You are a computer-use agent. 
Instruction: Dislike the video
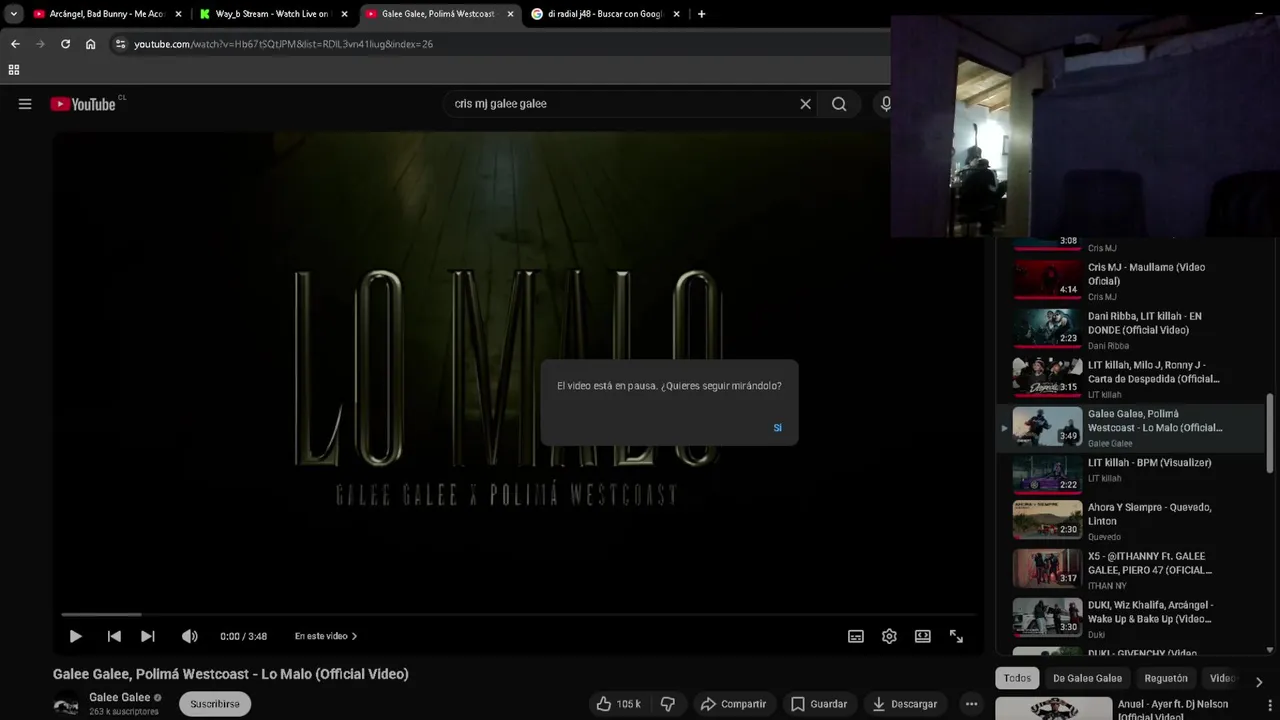(667, 704)
